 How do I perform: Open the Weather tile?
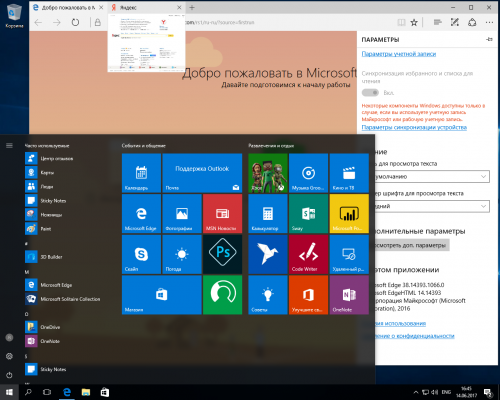(182, 254)
